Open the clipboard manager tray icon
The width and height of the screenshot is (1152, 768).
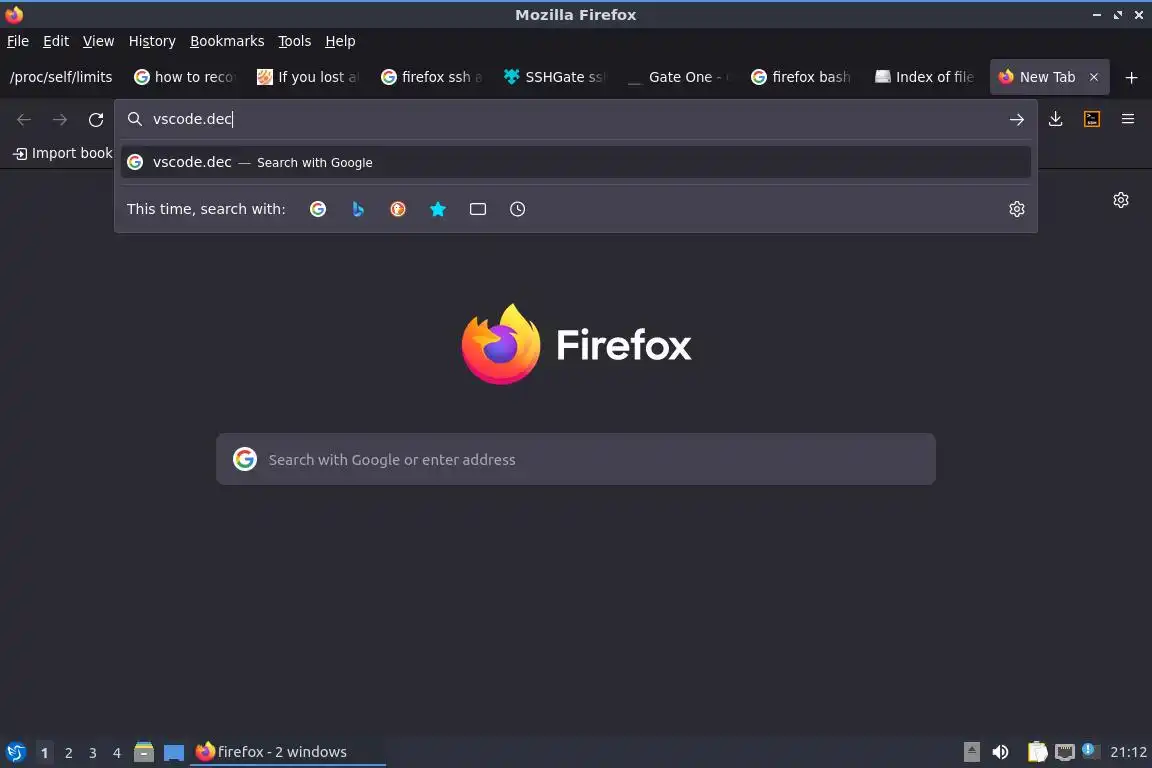pos(1037,752)
